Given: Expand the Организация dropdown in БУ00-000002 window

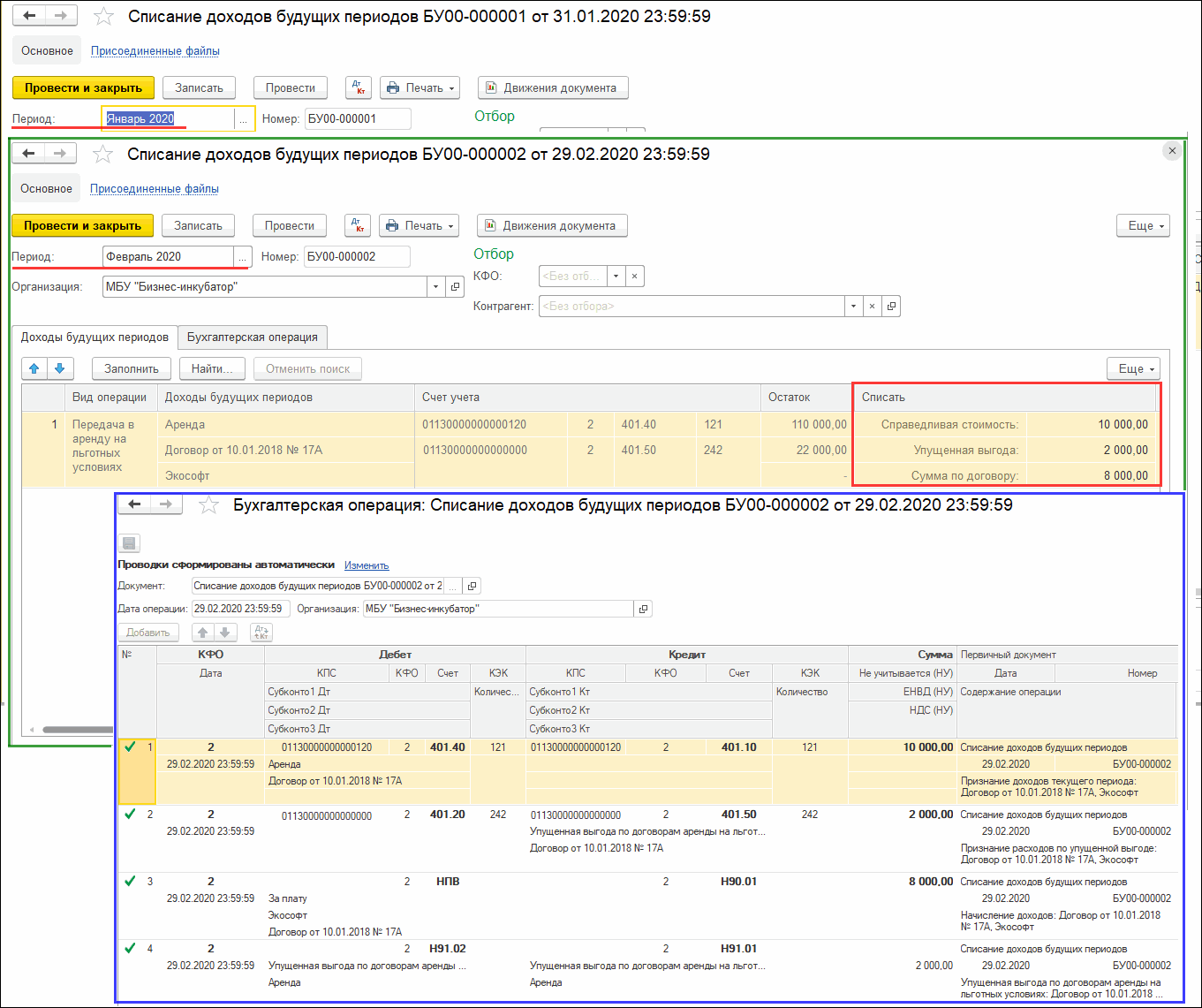Looking at the screenshot, I should pyautogui.click(x=436, y=286).
